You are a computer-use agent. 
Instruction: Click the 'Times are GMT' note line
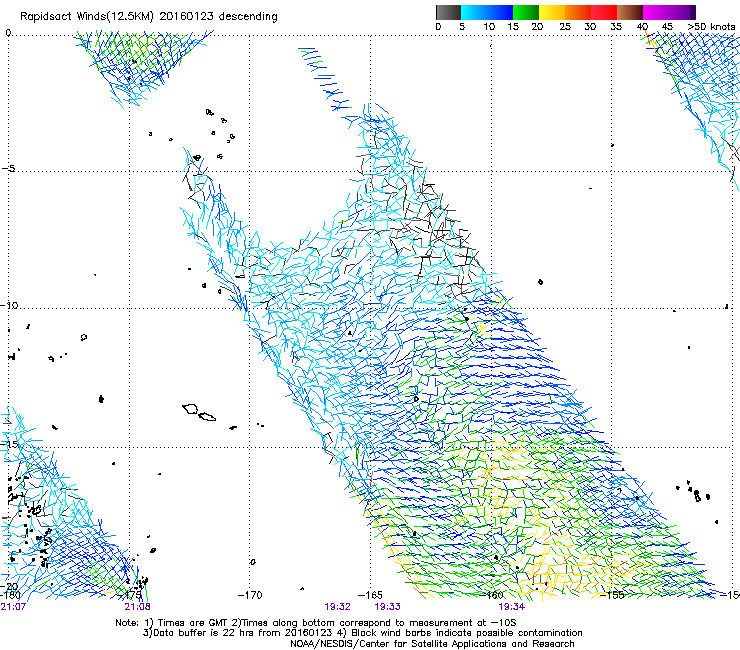point(316,623)
